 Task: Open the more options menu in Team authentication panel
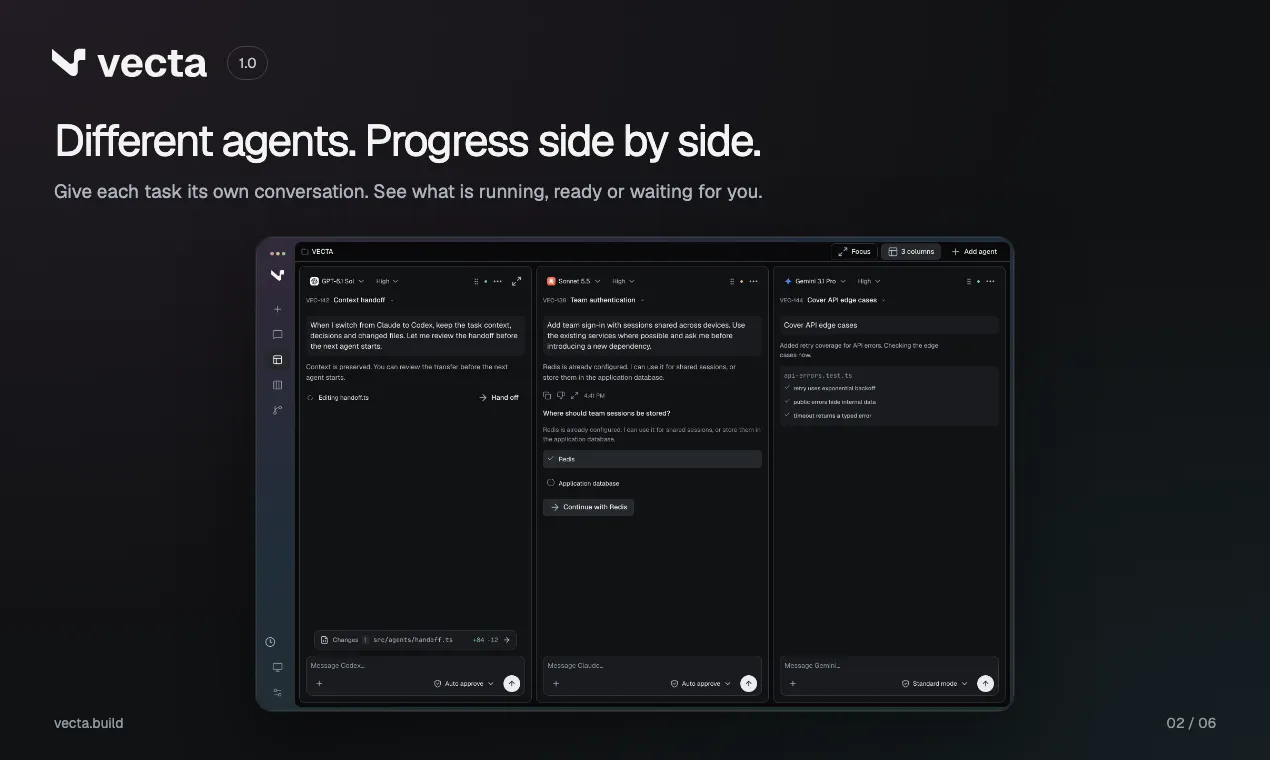[753, 281]
